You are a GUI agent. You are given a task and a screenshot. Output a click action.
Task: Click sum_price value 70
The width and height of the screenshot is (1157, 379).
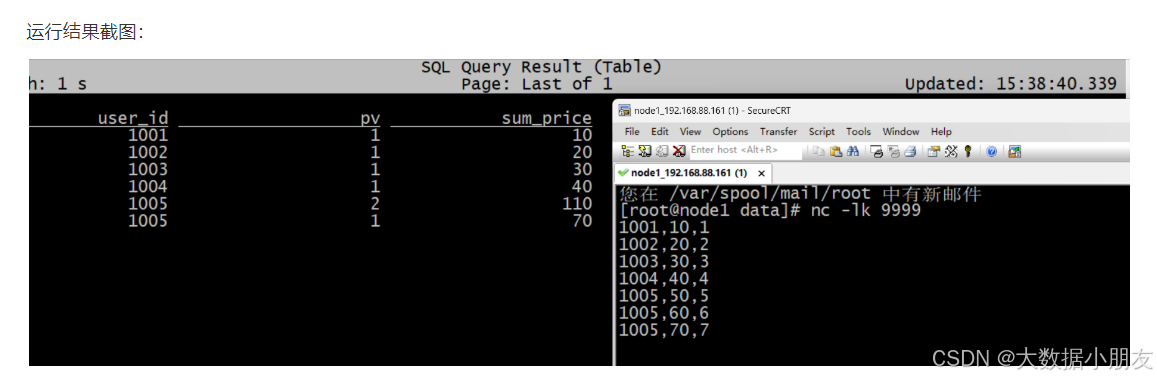coord(582,220)
